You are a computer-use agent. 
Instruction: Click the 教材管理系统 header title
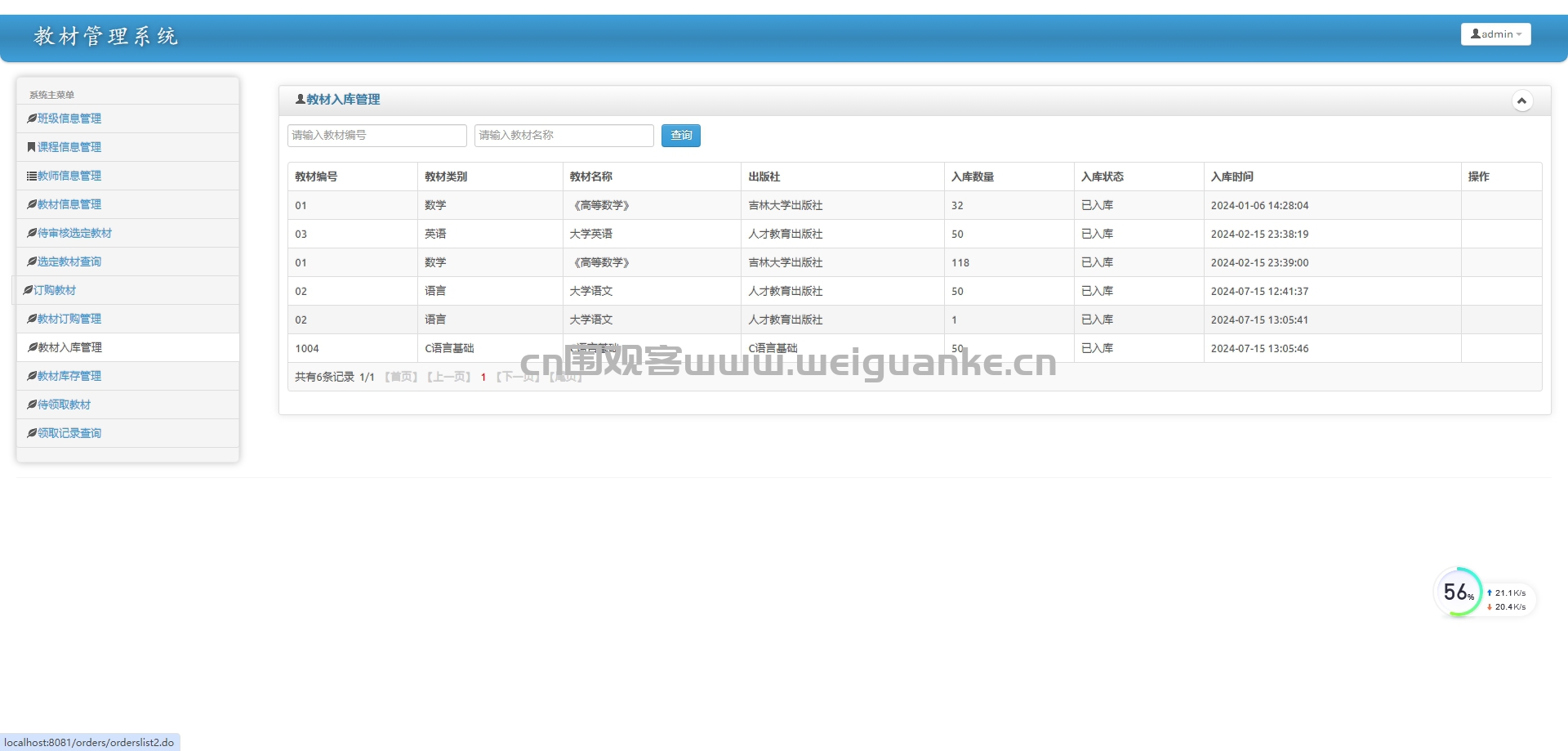[105, 36]
